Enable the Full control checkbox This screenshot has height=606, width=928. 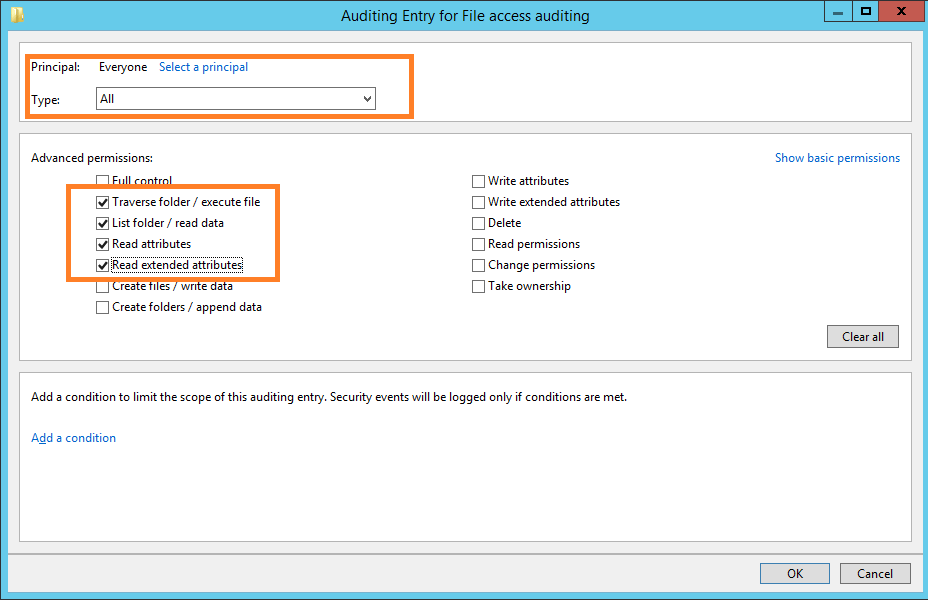[102, 180]
